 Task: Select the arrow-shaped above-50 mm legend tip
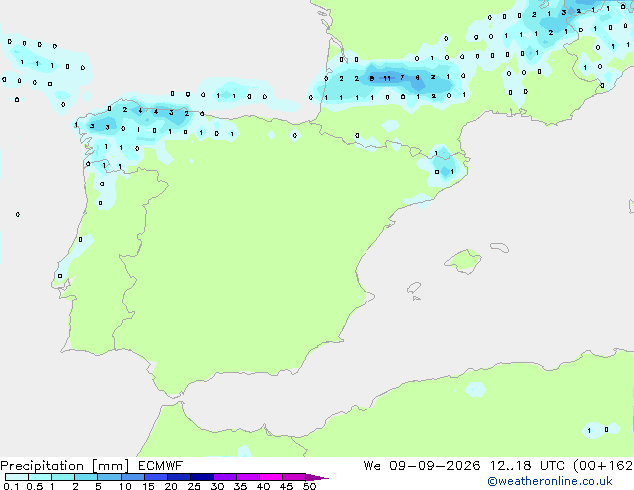(x=317, y=477)
